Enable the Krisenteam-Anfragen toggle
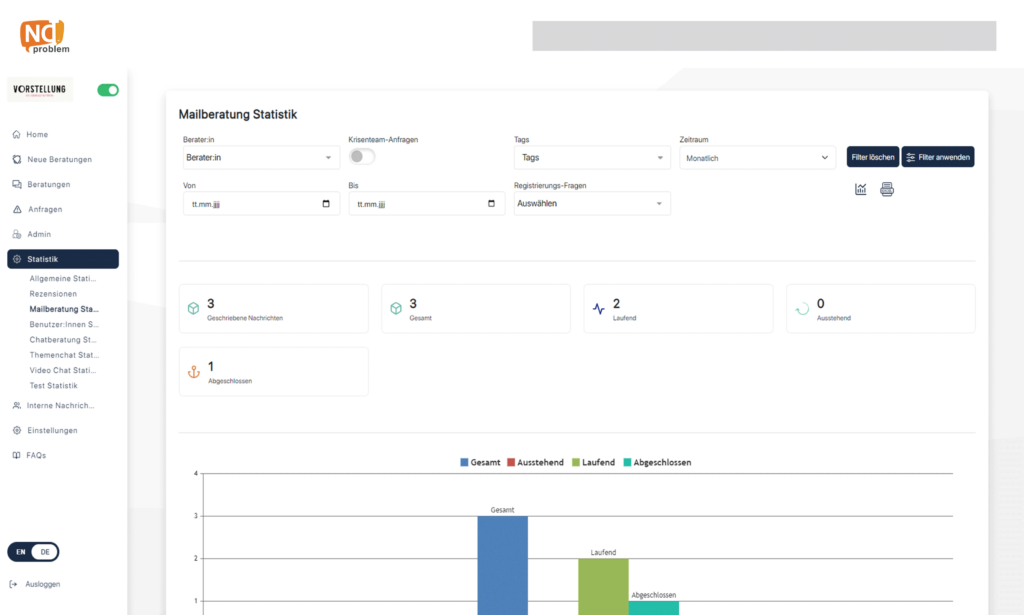 tap(362, 156)
